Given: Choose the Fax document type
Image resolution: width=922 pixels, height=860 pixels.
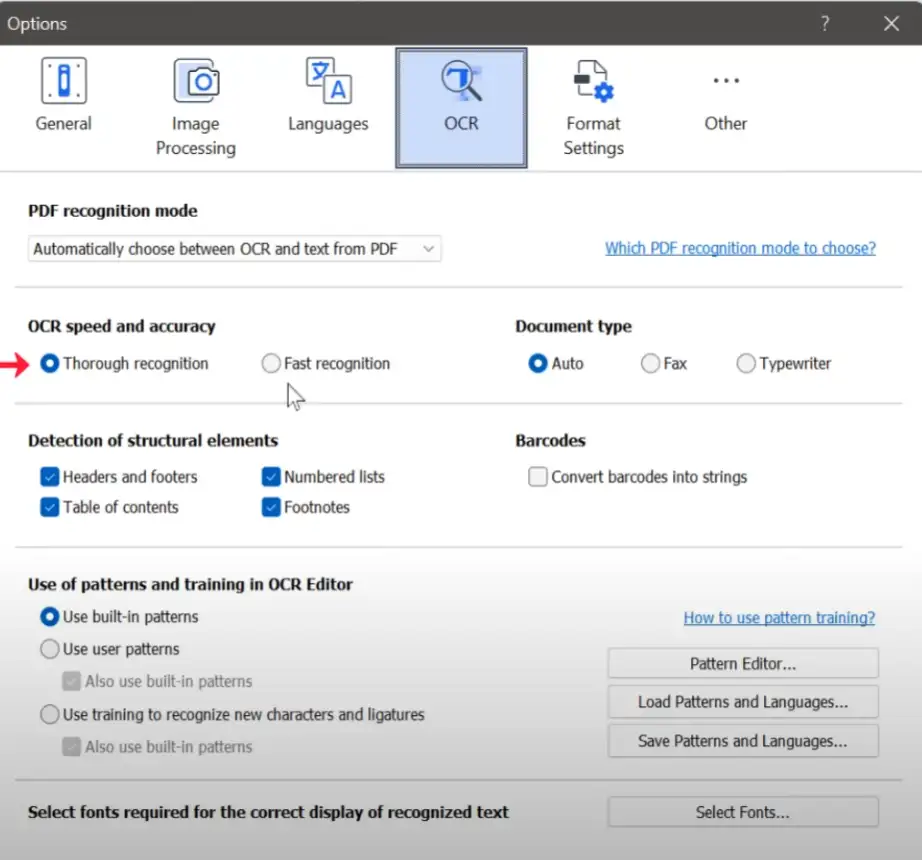Looking at the screenshot, I should 651,364.
